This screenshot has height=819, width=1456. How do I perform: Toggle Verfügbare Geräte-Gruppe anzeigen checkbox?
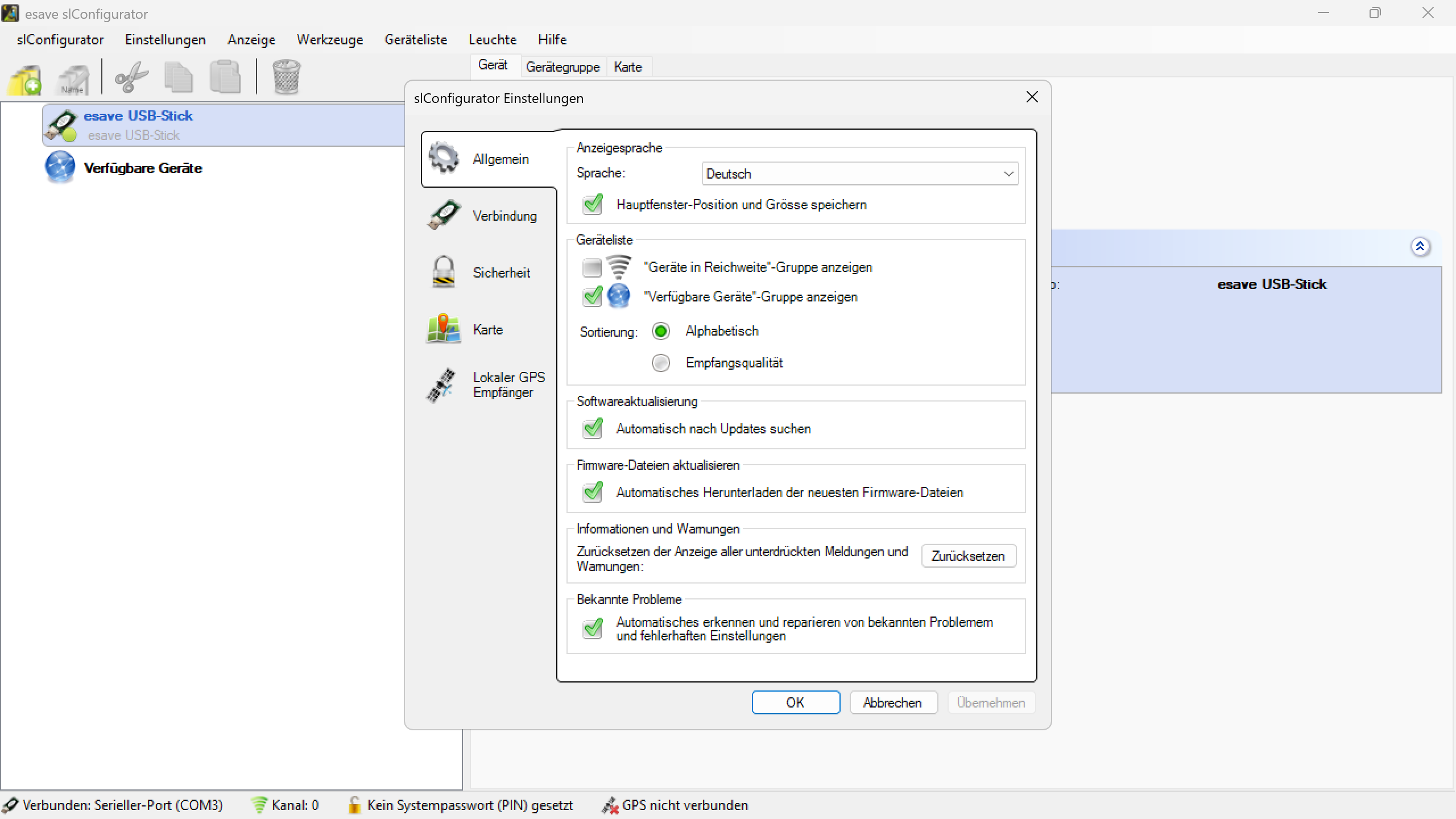tap(593, 296)
